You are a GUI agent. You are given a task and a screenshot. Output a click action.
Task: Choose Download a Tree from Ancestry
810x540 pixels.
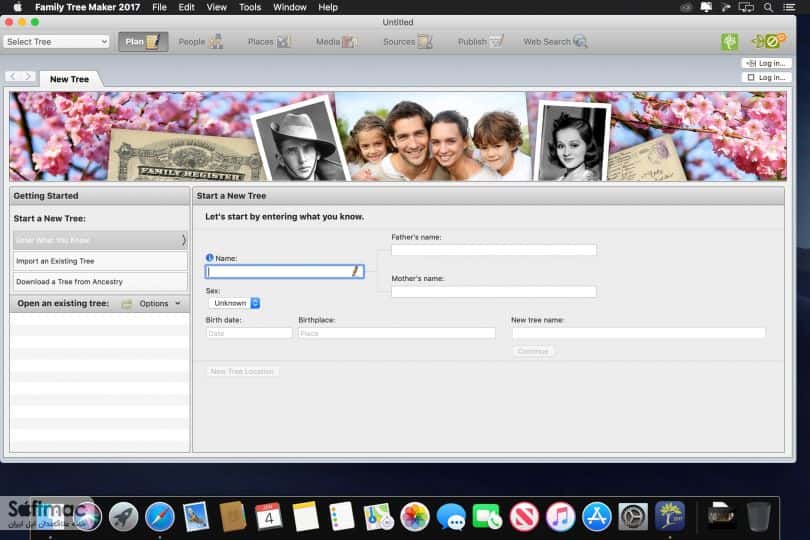click(100, 282)
